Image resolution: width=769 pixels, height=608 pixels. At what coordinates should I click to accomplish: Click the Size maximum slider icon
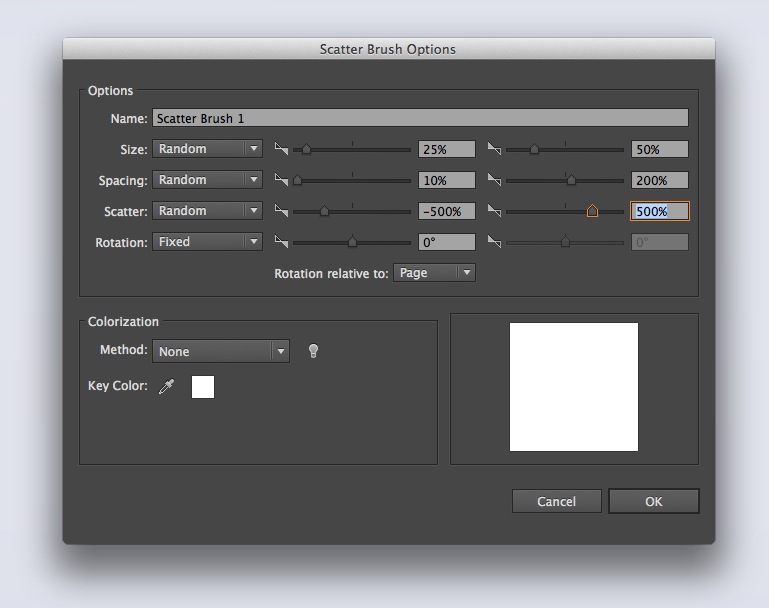coord(494,149)
